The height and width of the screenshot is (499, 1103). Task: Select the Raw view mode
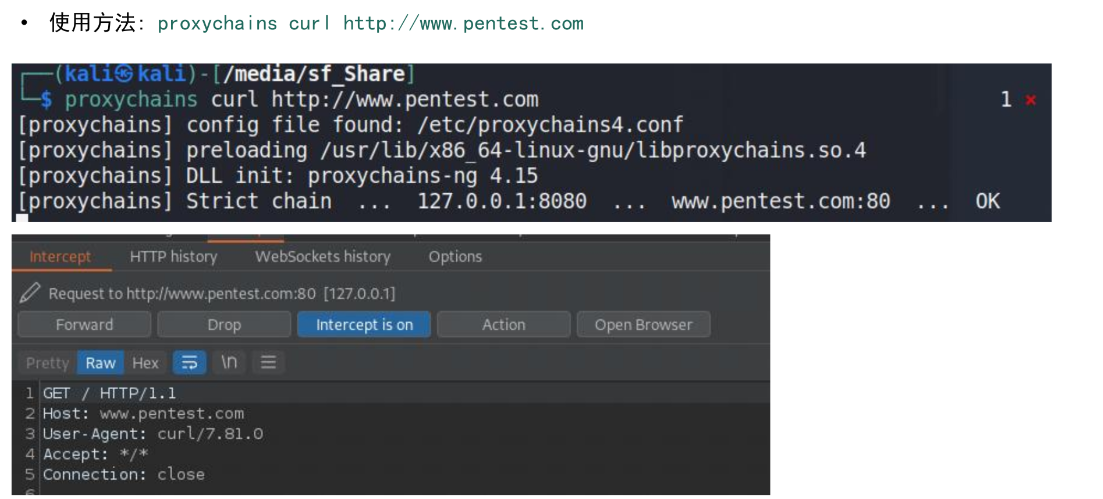pos(100,363)
